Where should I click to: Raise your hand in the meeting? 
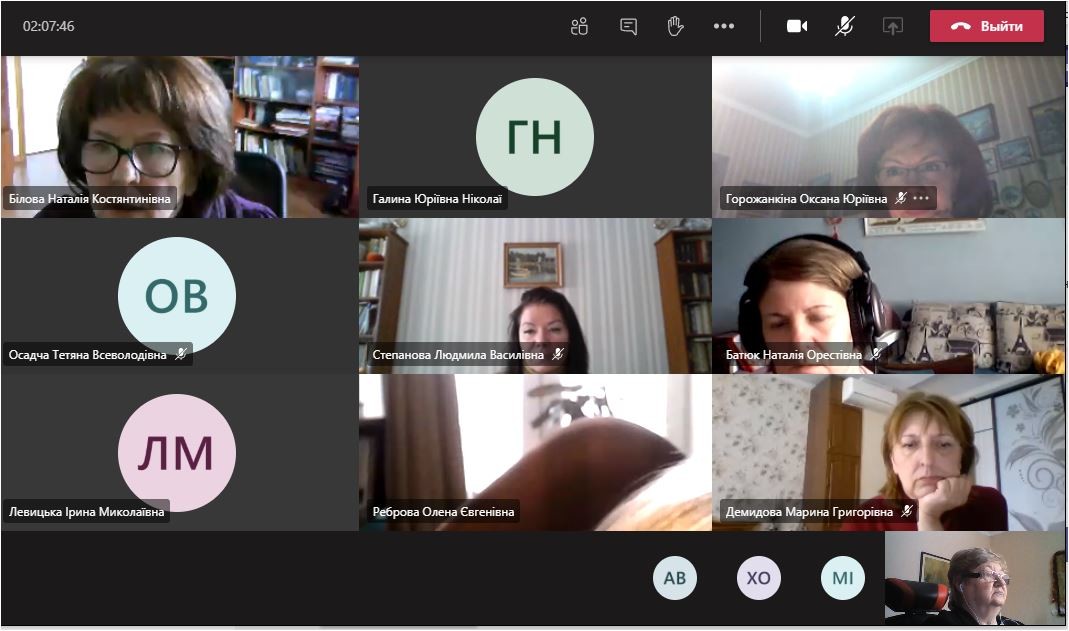(x=675, y=27)
